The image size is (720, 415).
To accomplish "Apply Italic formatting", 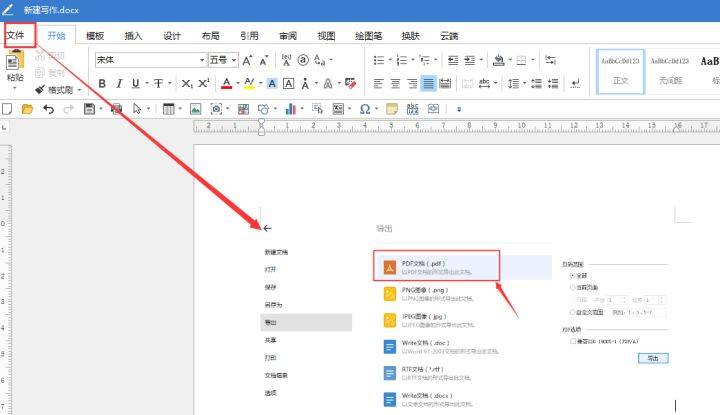I will (x=119, y=84).
